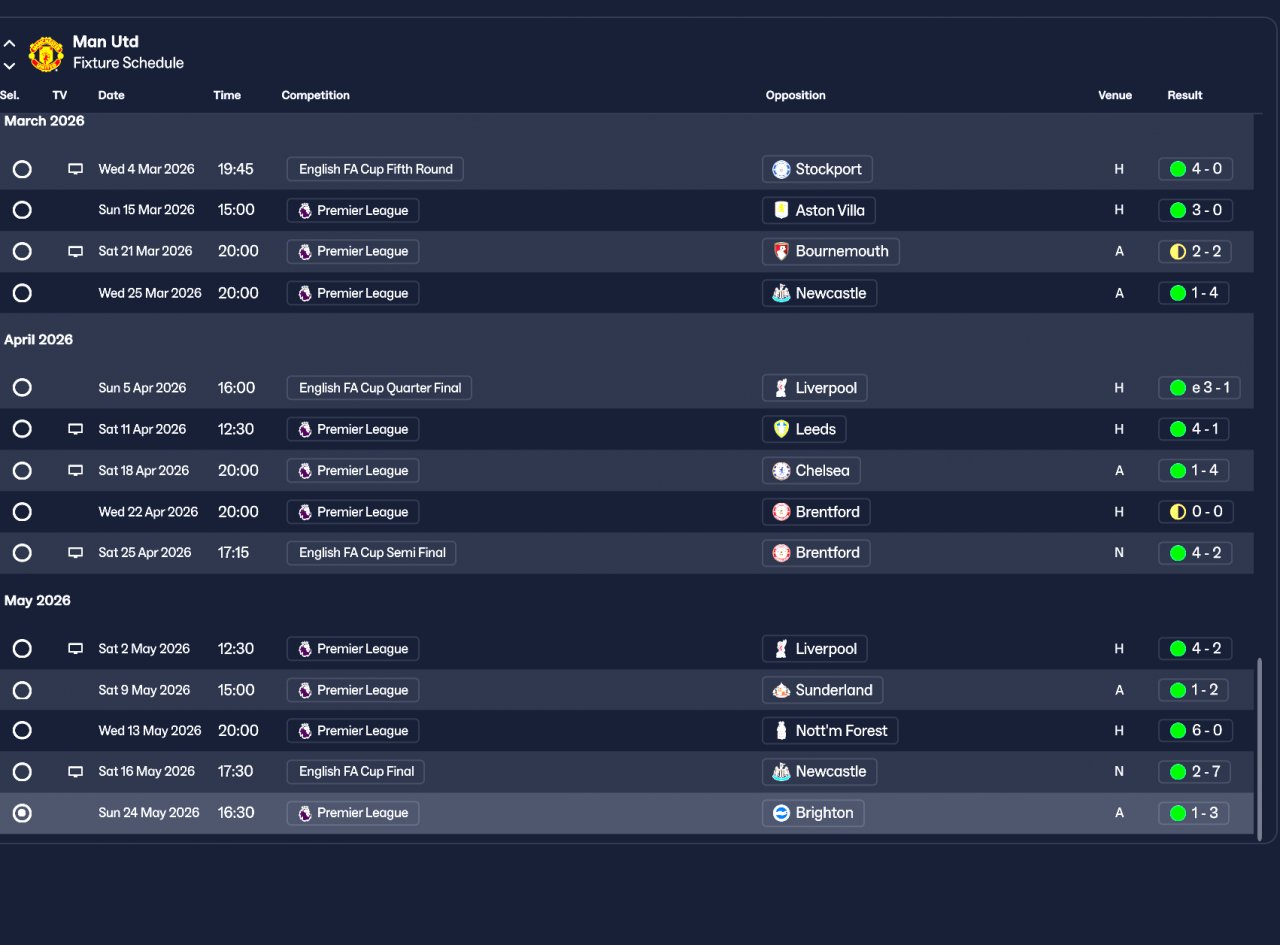View the 2 - 7 FA Cup Final result
Image resolution: width=1280 pixels, height=945 pixels.
[1195, 771]
